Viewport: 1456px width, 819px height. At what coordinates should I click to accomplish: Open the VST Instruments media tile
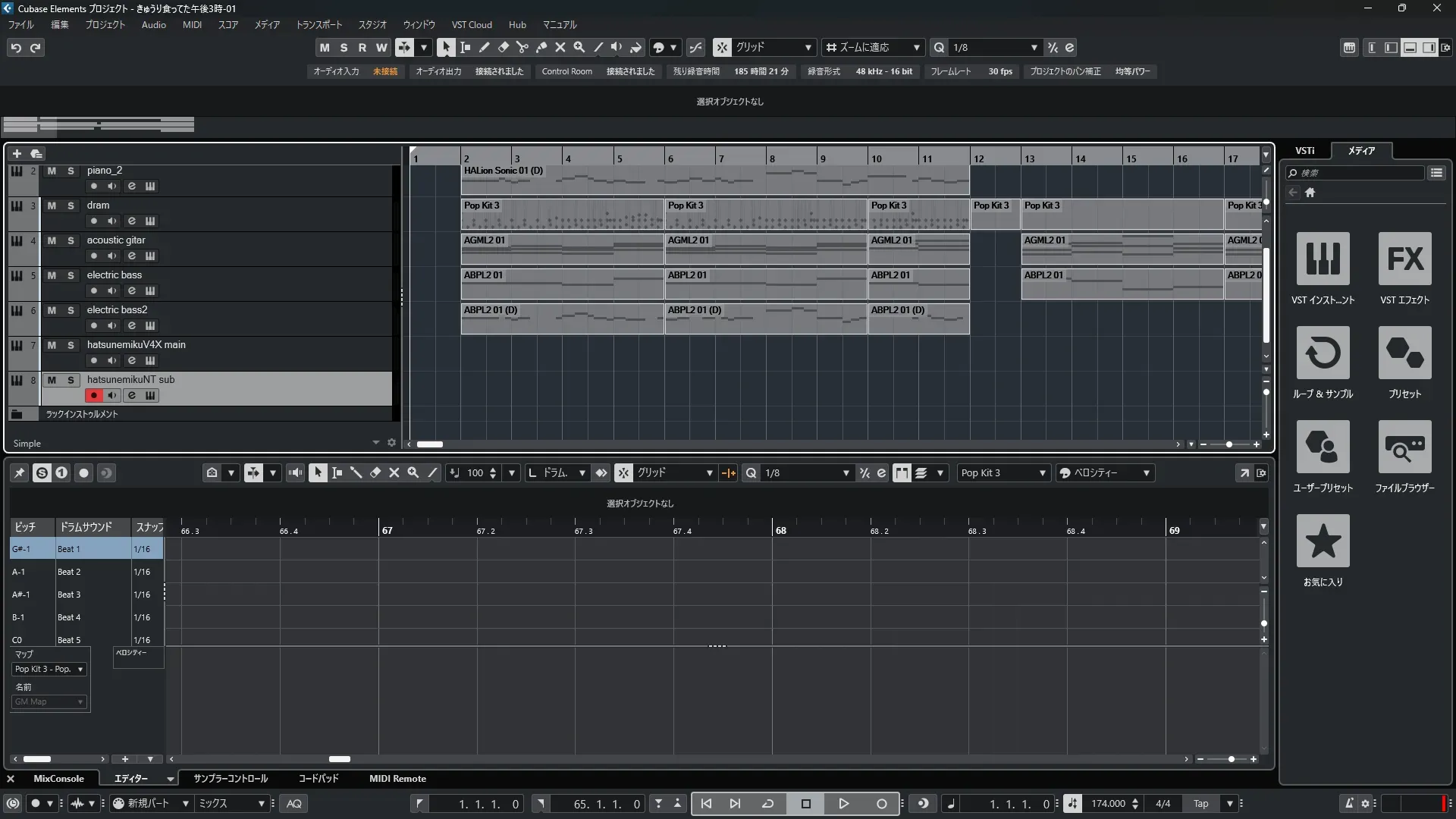[1323, 259]
